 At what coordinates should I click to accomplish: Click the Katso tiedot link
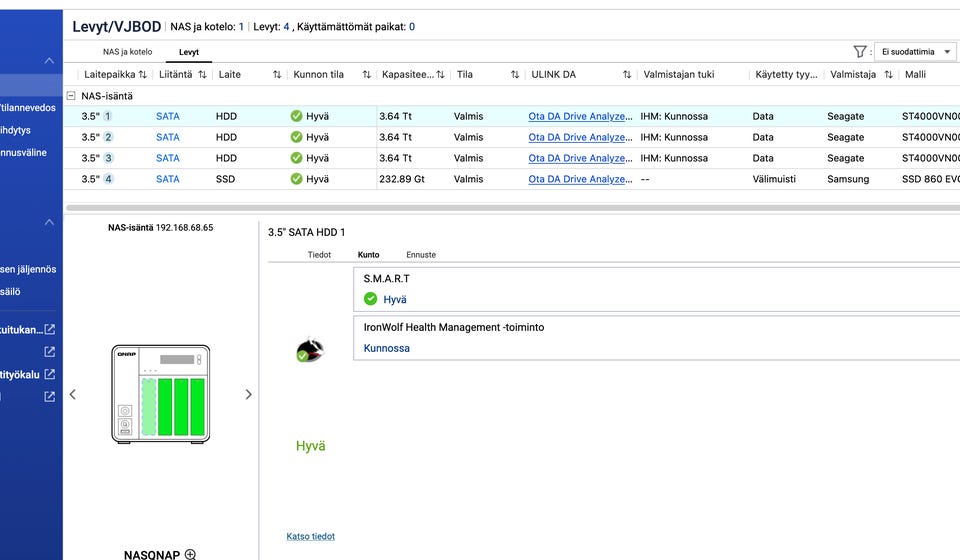[x=310, y=536]
